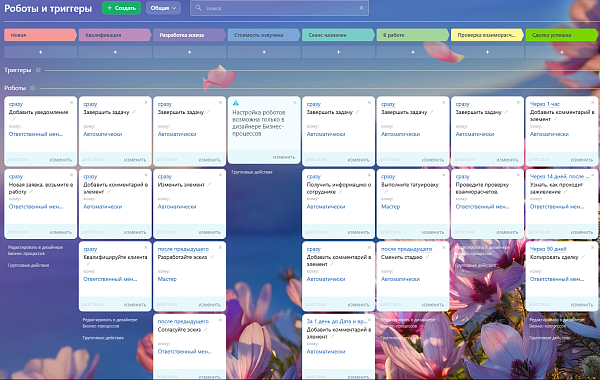The width and height of the screenshot is (600, 380).
Task: Click the plus icon under Новая stage
Action: point(40,52)
